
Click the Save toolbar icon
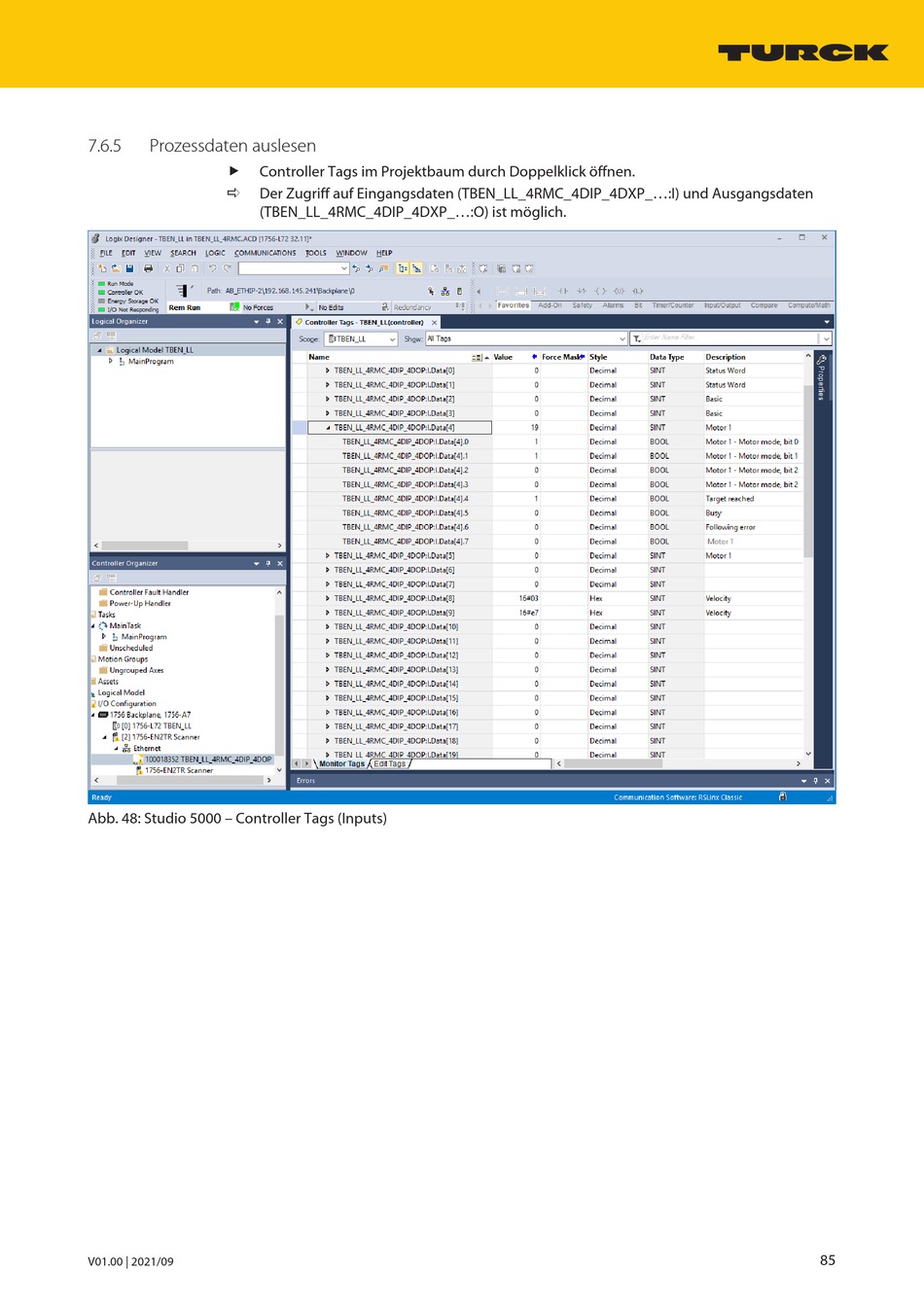[129, 268]
